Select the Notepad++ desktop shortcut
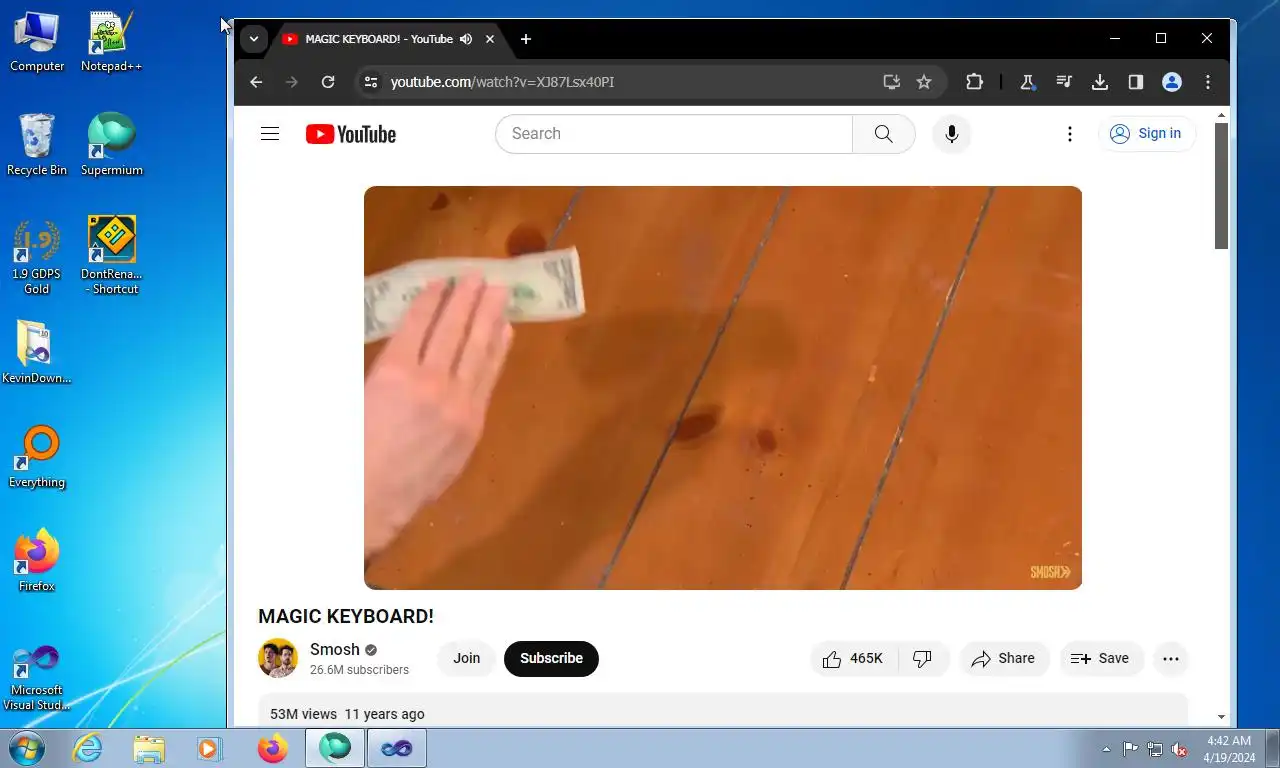The height and width of the screenshot is (768, 1280). click(111, 42)
